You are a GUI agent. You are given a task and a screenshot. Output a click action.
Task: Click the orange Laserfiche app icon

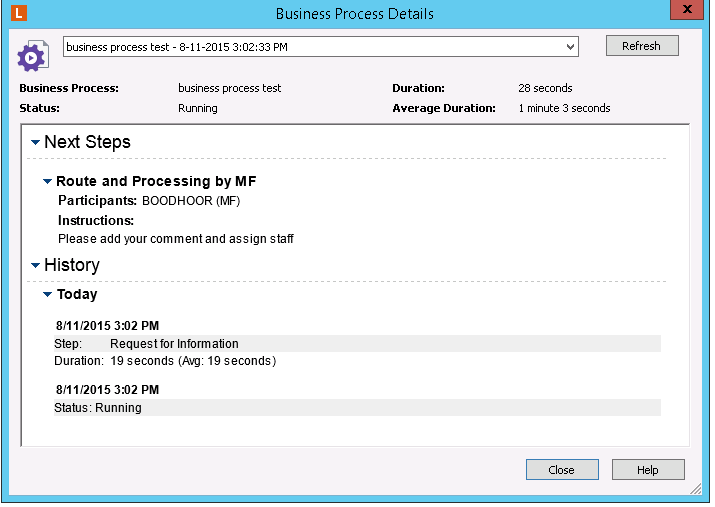pyautogui.click(x=20, y=13)
